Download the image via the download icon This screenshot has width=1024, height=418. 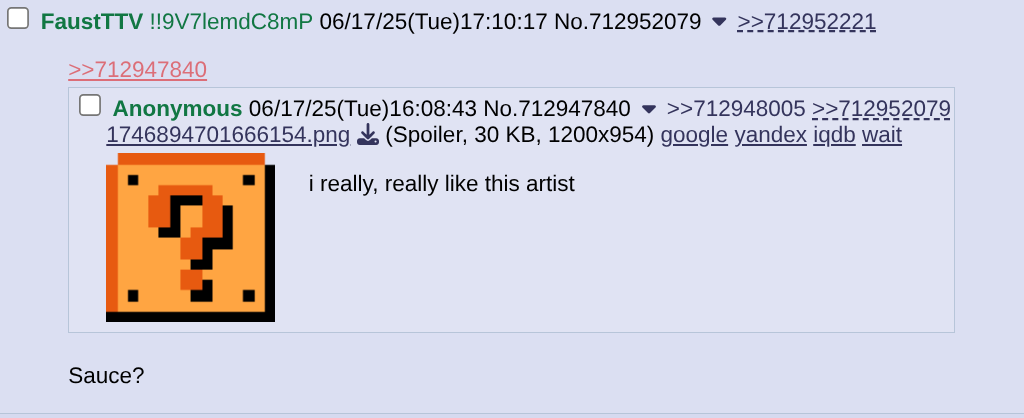pos(368,135)
